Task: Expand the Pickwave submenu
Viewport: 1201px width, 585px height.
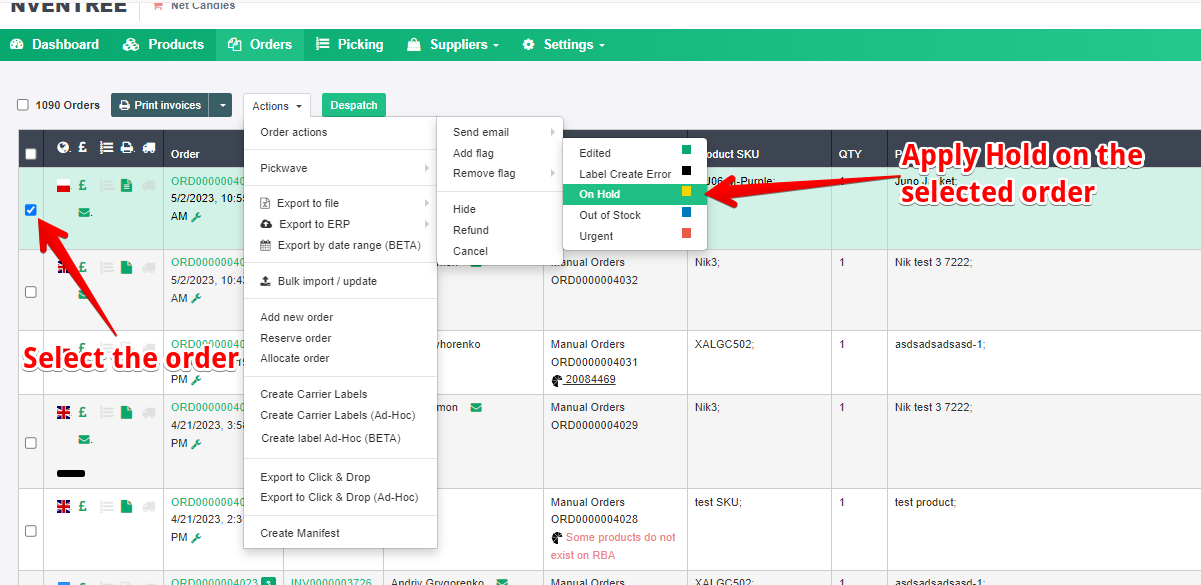Action: click(x=340, y=168)
